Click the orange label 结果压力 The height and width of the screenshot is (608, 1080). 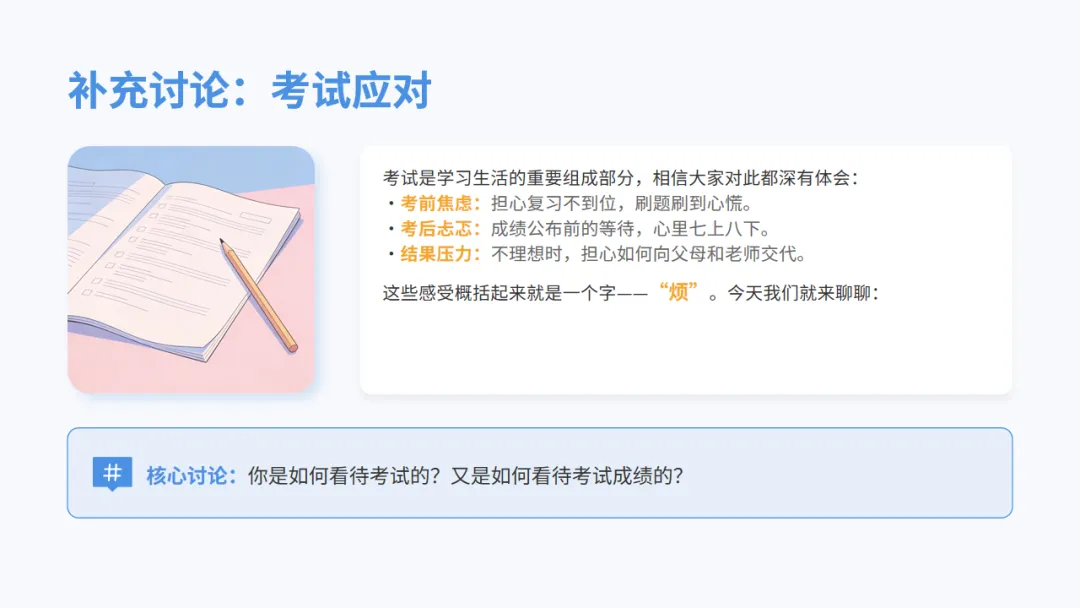pyautogui.click(x=436, y=254)
